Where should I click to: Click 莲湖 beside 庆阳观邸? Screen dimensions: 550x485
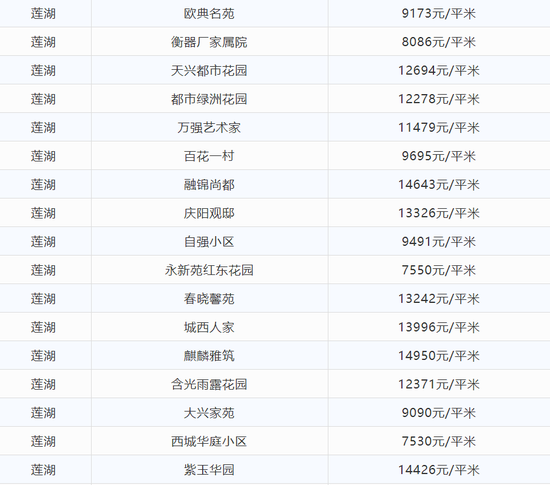(x=43, y=213)
